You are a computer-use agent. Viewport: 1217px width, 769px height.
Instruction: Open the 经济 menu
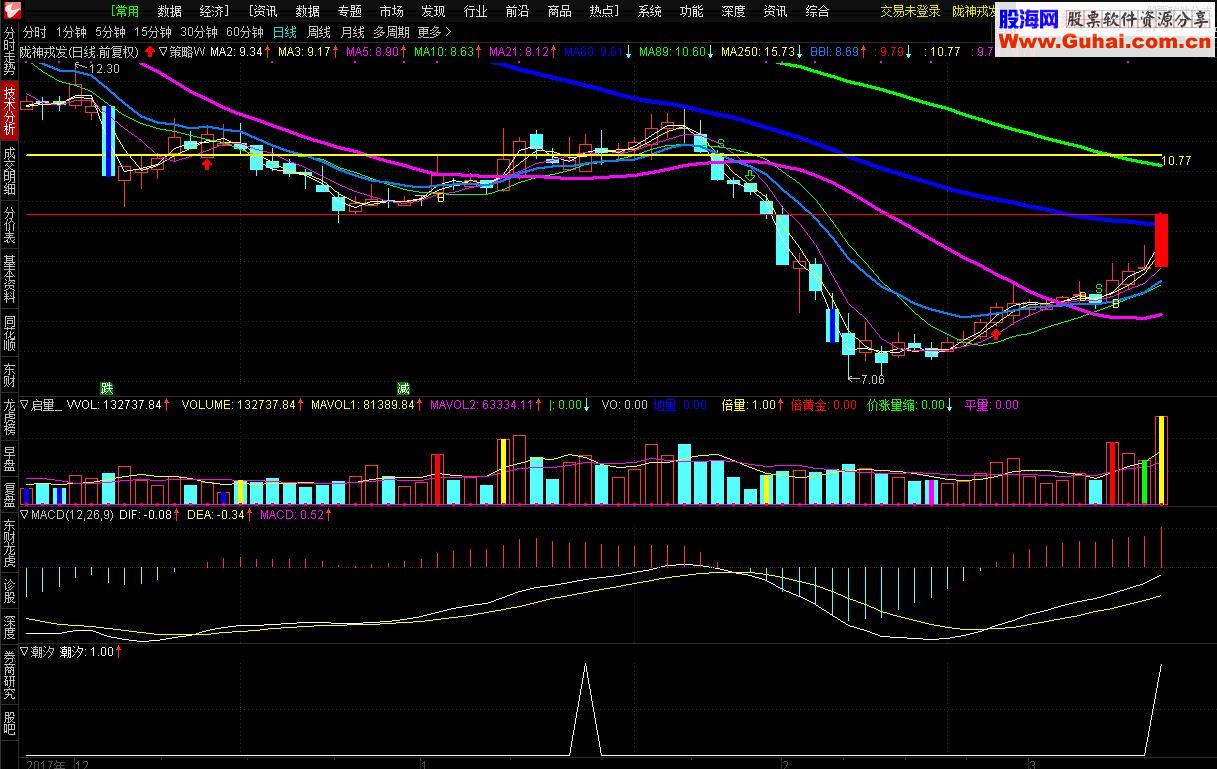(x=213, y=12)
